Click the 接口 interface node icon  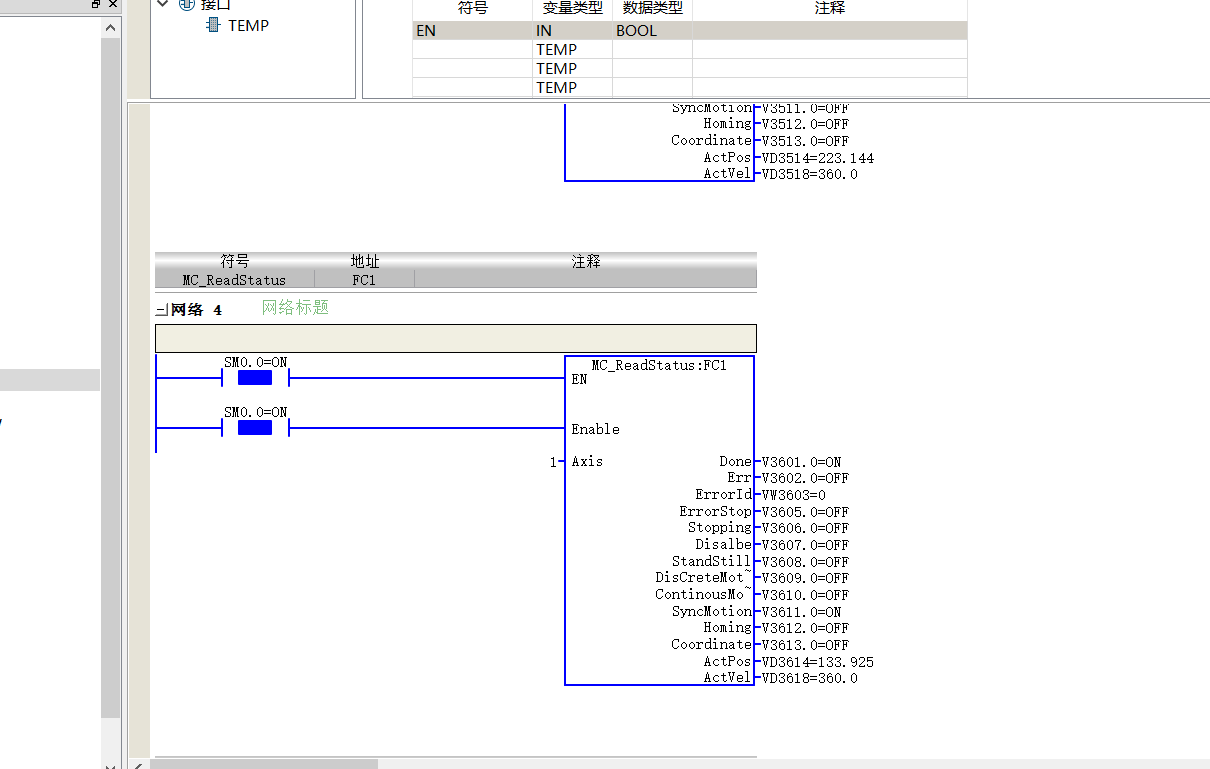coord(186,5)
